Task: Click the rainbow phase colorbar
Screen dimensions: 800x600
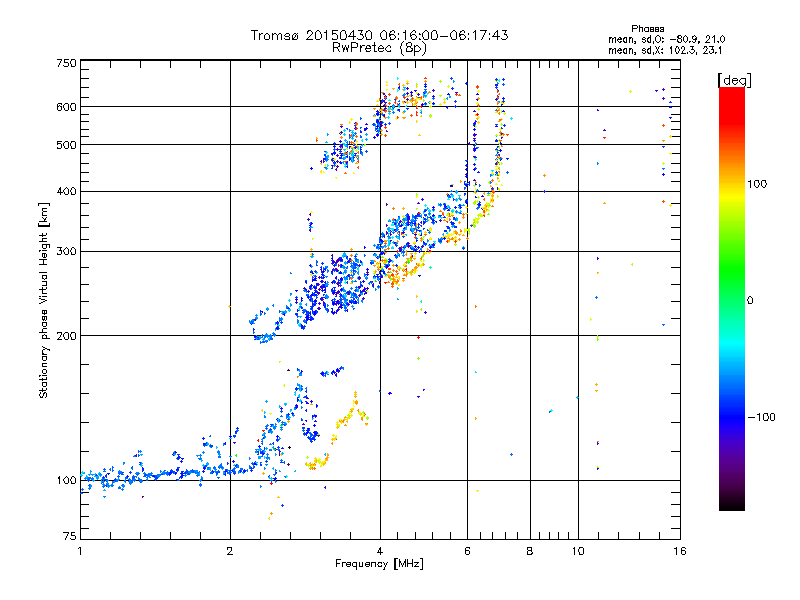Action: 732,298
